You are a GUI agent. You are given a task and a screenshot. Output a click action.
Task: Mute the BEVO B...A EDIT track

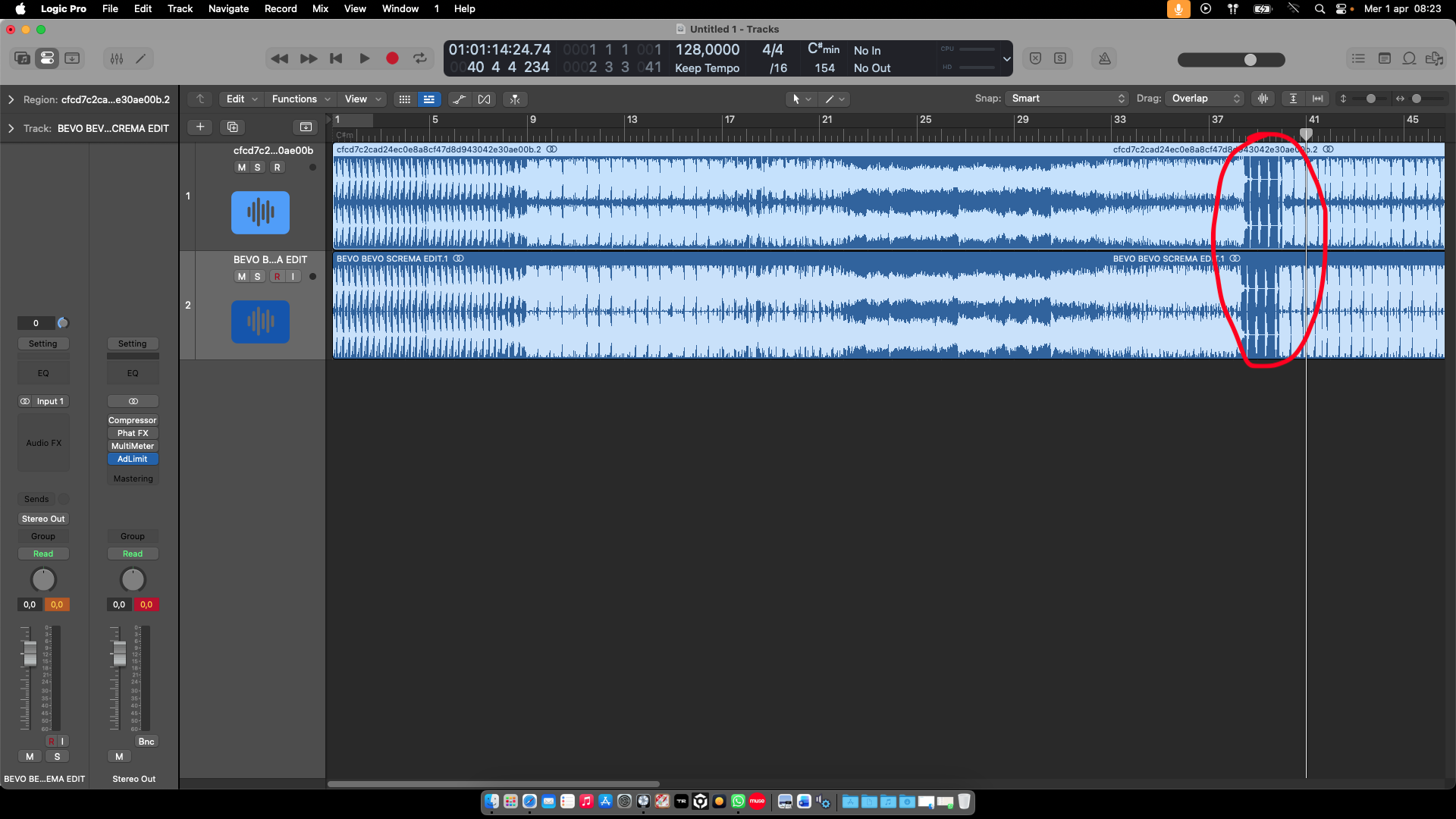coord(241,277)
